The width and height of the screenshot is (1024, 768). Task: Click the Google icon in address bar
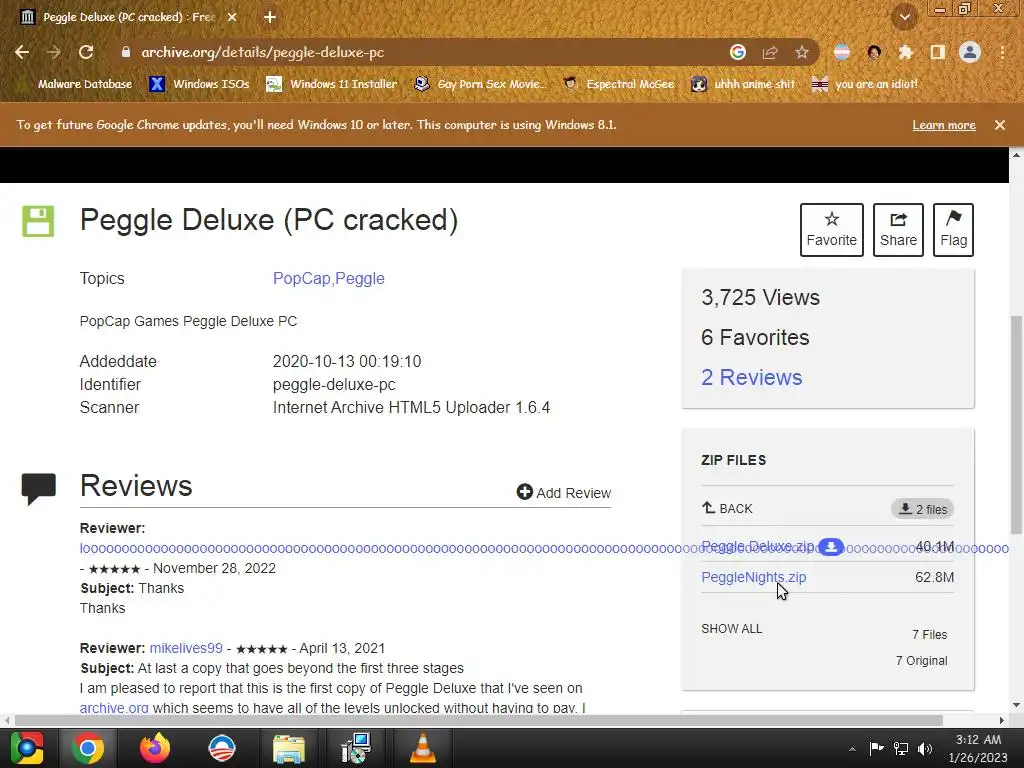(x=737, y=52)
